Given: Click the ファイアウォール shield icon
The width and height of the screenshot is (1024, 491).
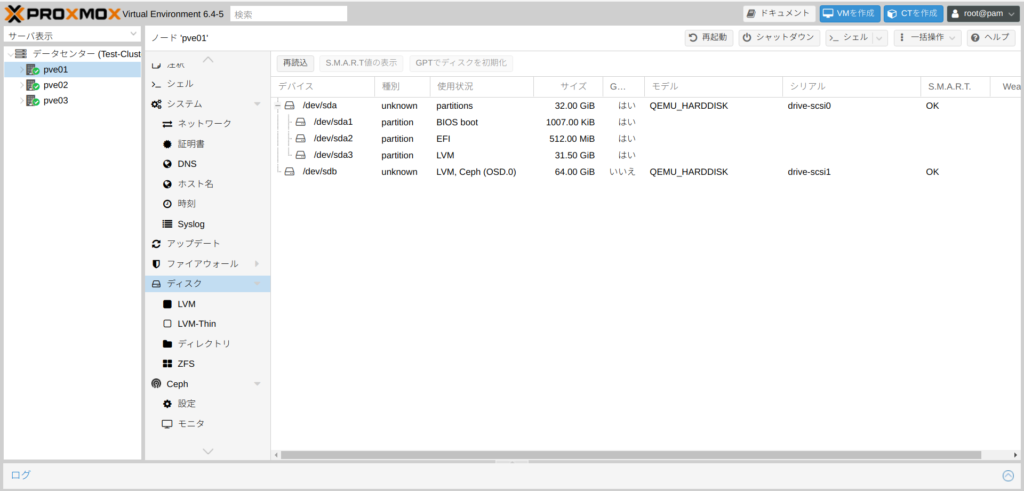Looking at the screenshot, I should pos(156,264).
